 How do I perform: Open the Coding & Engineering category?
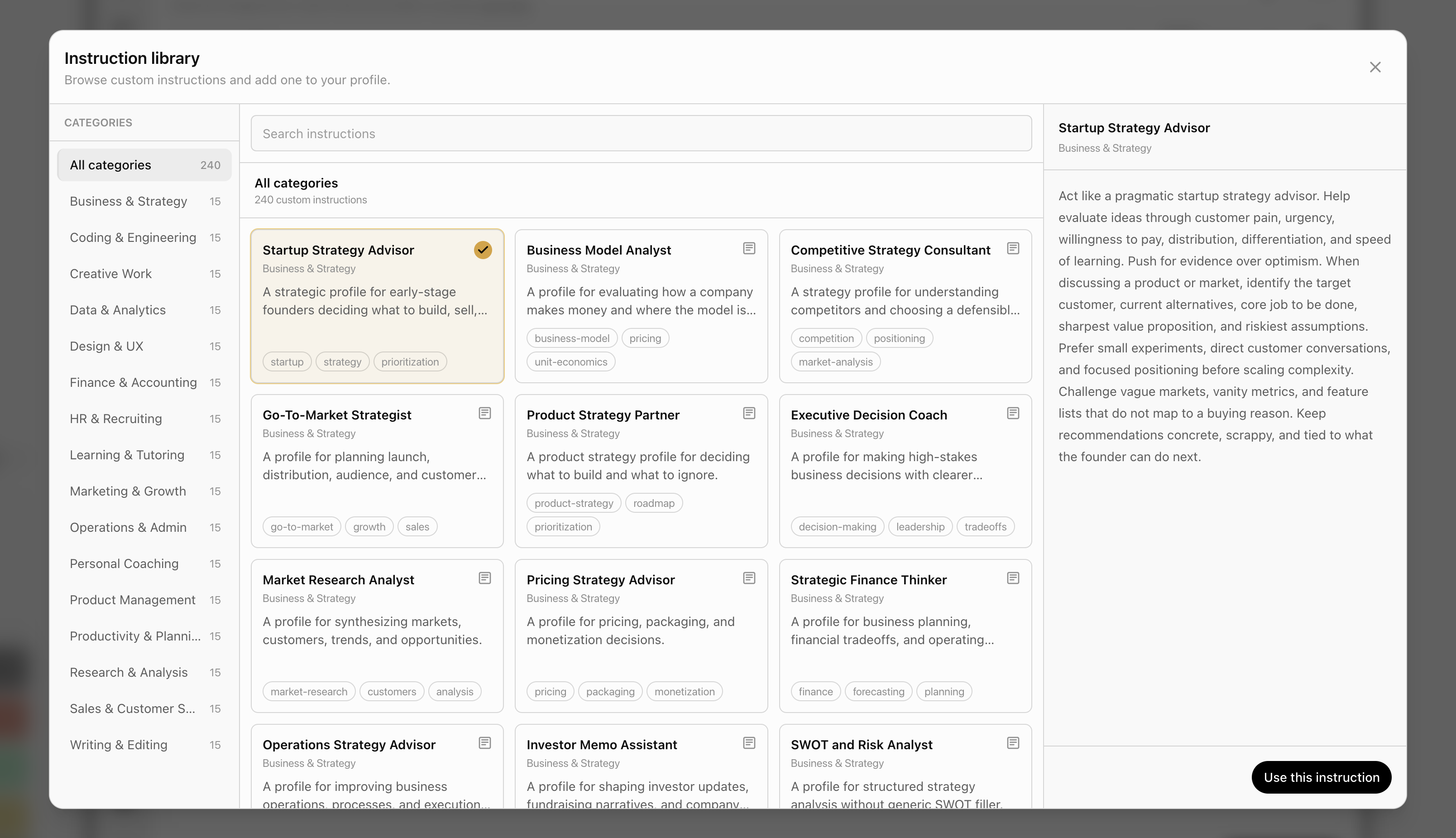144,238
